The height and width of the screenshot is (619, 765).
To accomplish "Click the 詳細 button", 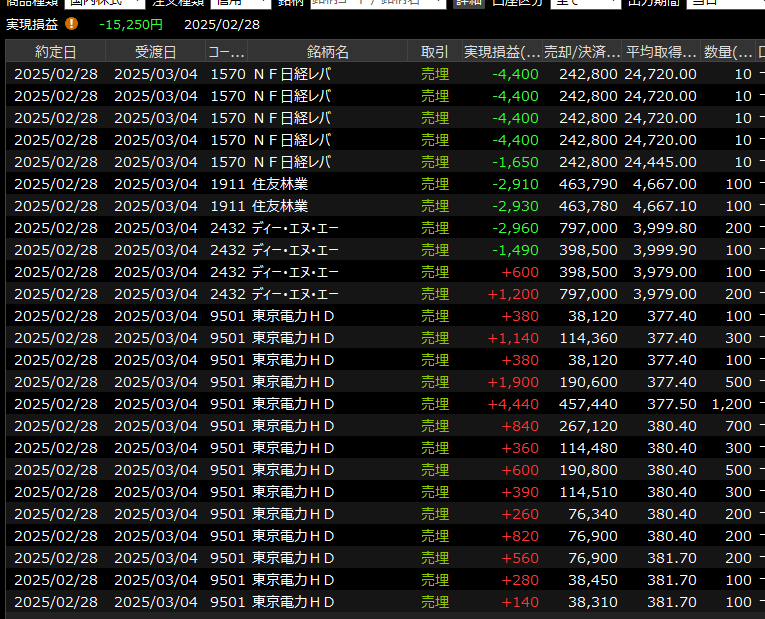I will pos(467,3).
